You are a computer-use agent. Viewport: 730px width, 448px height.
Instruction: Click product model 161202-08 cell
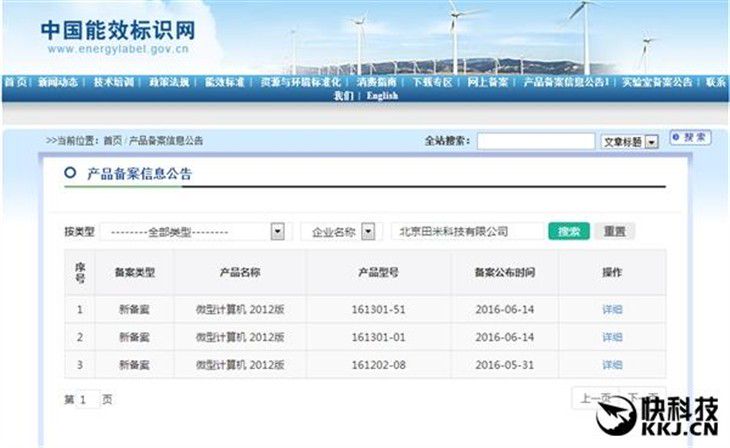[x=379, y=365]
